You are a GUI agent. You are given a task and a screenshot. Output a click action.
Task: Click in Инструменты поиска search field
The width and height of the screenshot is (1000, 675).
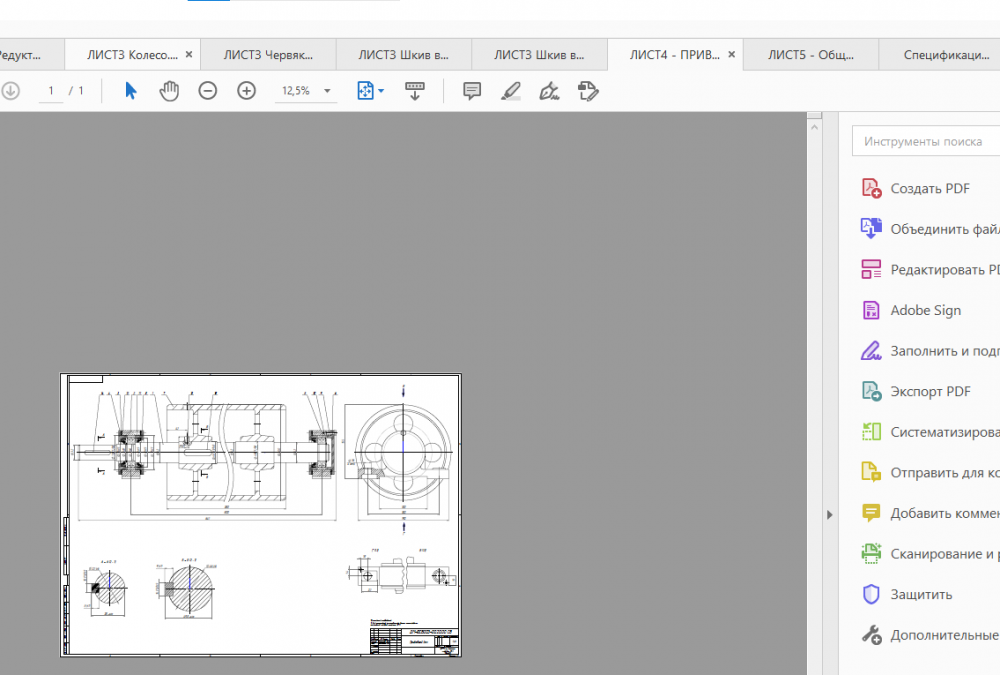(925, 142)
